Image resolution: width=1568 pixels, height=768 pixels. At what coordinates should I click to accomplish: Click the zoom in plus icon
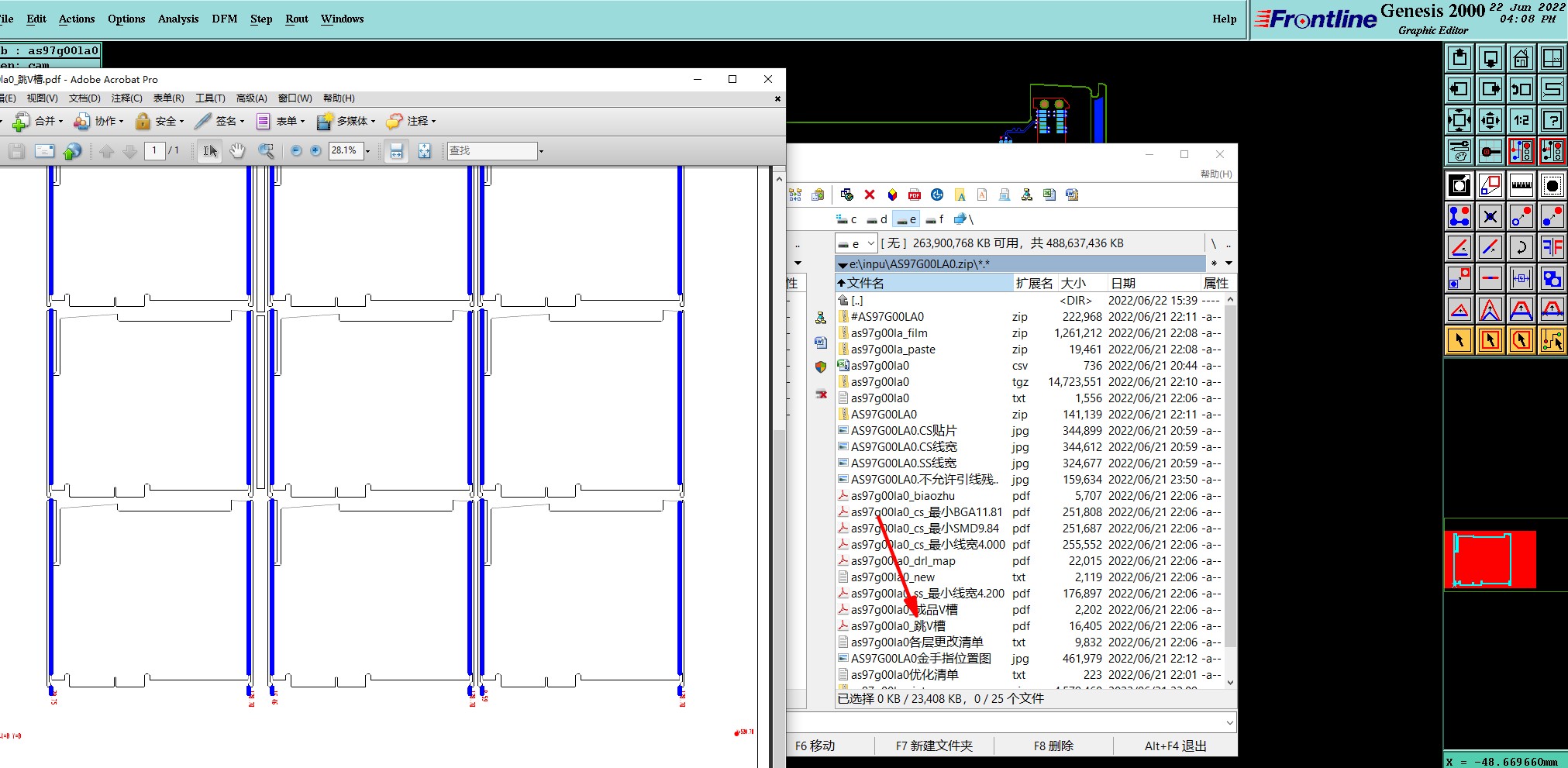click(x=315, y=151)
